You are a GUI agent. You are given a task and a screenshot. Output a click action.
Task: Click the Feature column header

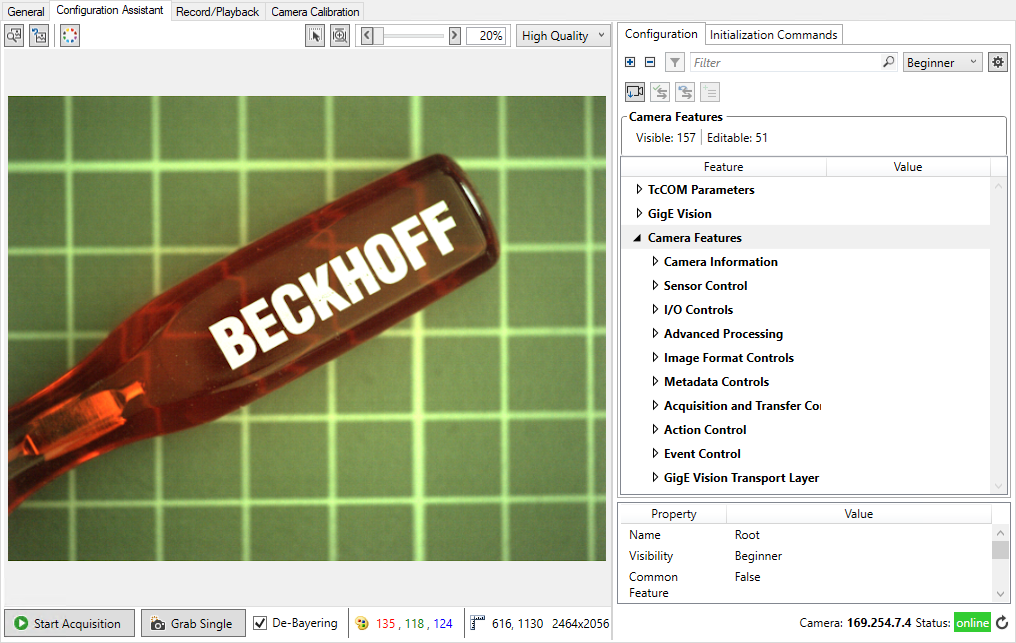click(x=723, y=167)
